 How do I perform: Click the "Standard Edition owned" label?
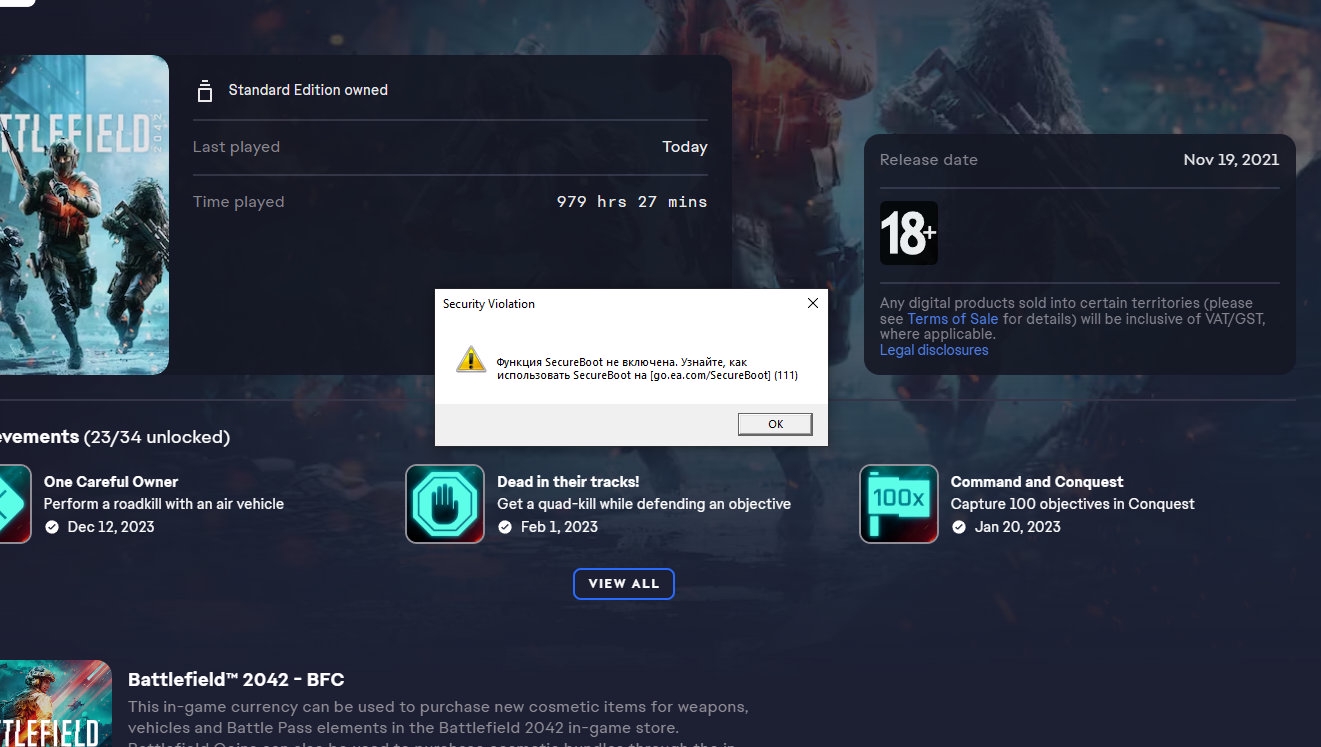(x=308, y=90)
